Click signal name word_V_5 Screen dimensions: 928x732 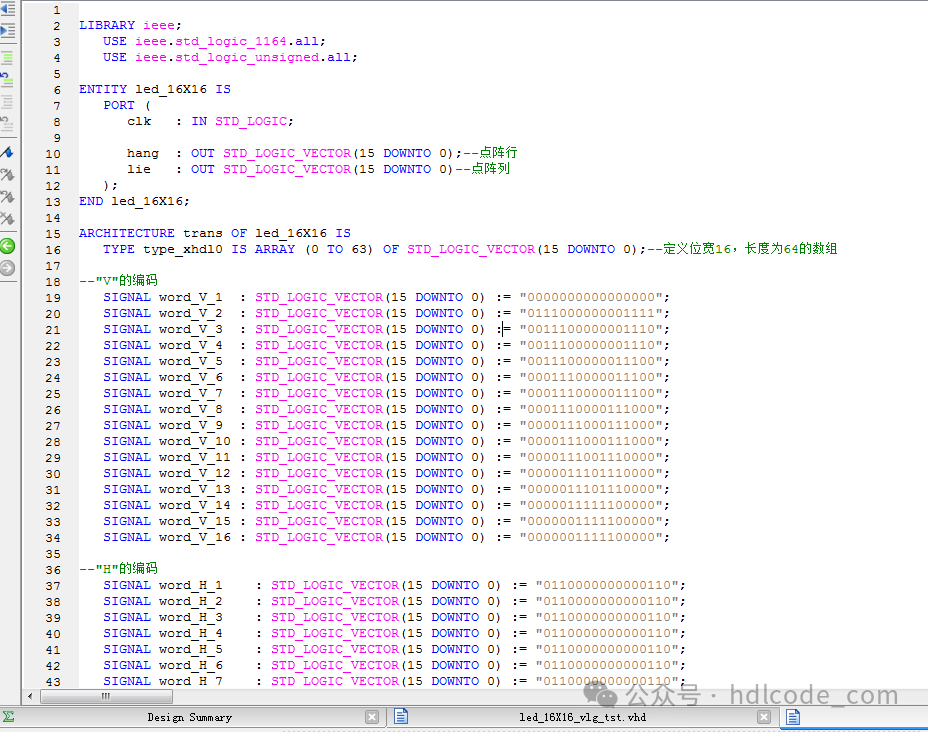tap(191, 361)
